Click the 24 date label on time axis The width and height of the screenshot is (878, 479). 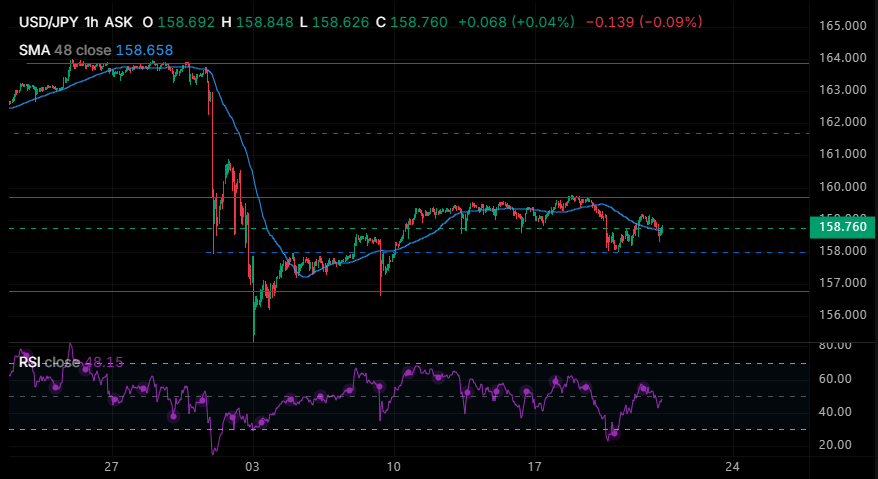click(732, 466)
